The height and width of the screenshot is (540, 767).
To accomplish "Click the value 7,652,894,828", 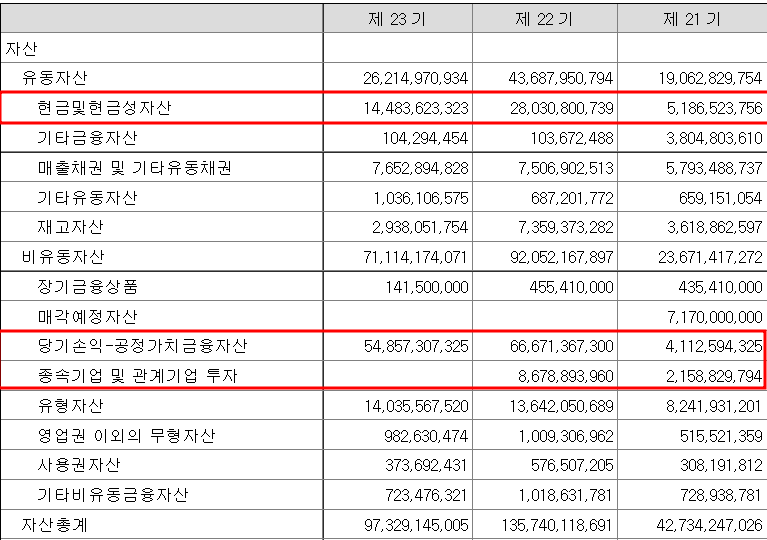I will 420,168.
